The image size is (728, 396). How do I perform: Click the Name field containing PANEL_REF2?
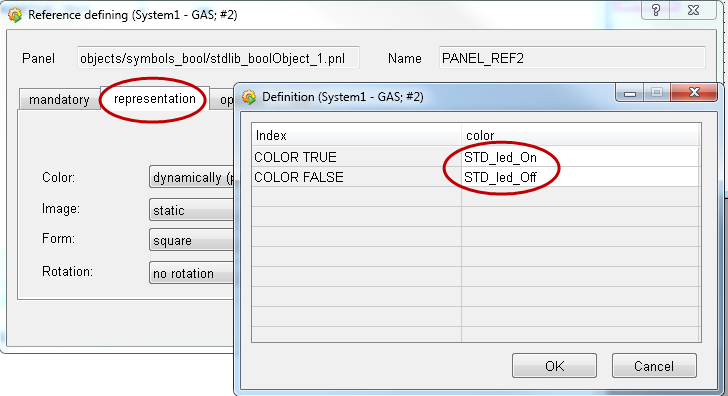(x=572, y=58)
